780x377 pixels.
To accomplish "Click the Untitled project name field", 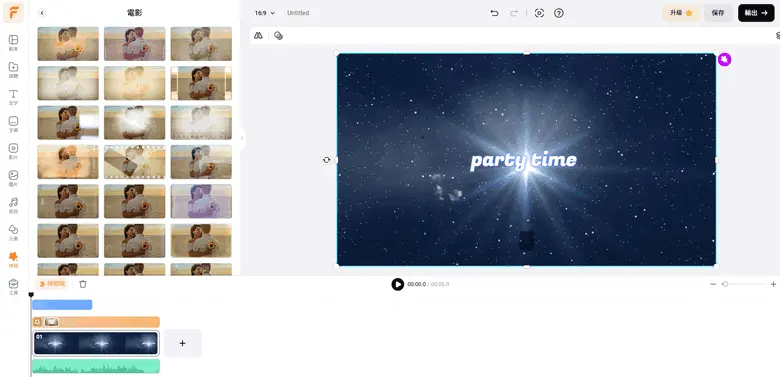I will [x=298, y=13].
